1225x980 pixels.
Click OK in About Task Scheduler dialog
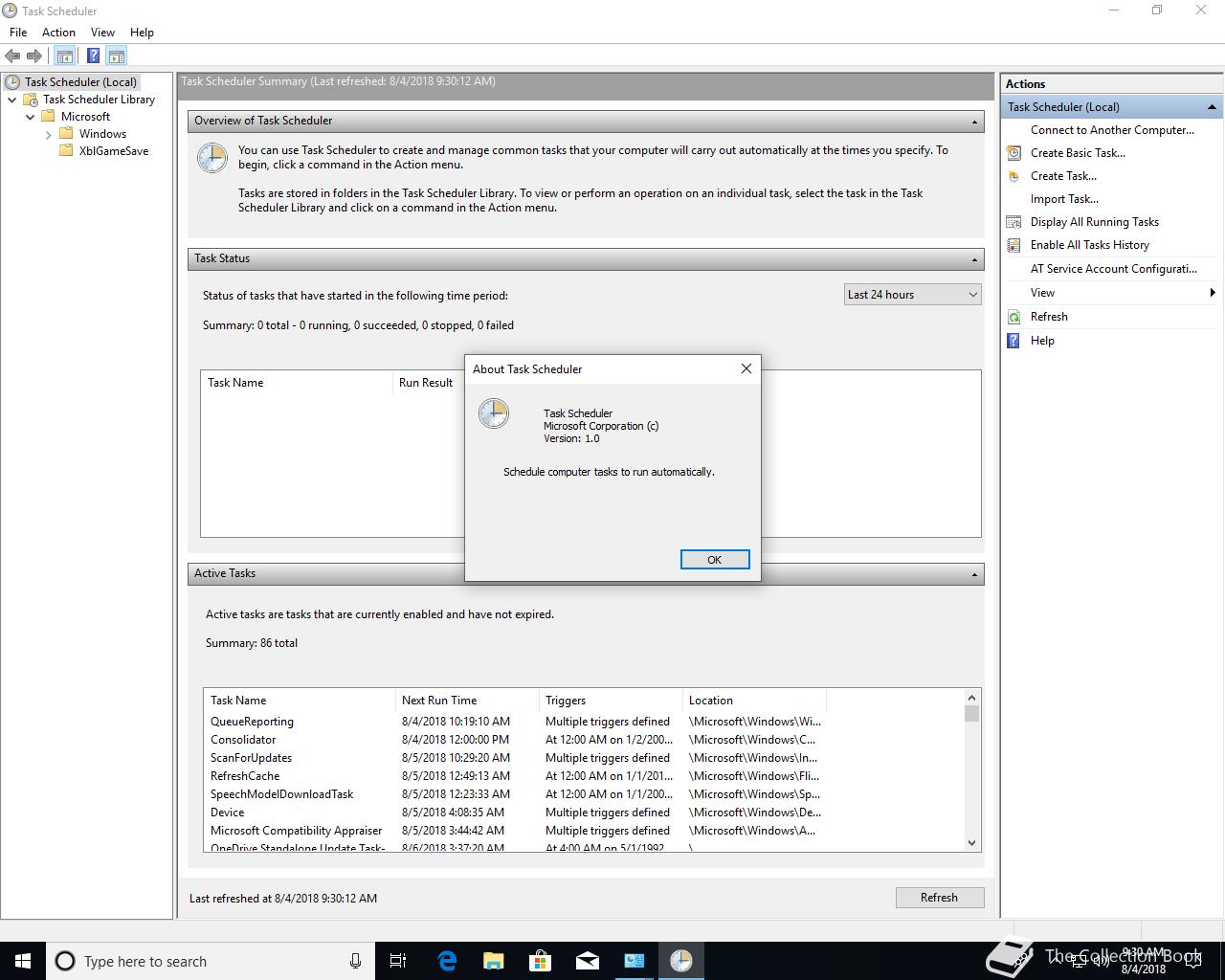(x=715, y=560)
